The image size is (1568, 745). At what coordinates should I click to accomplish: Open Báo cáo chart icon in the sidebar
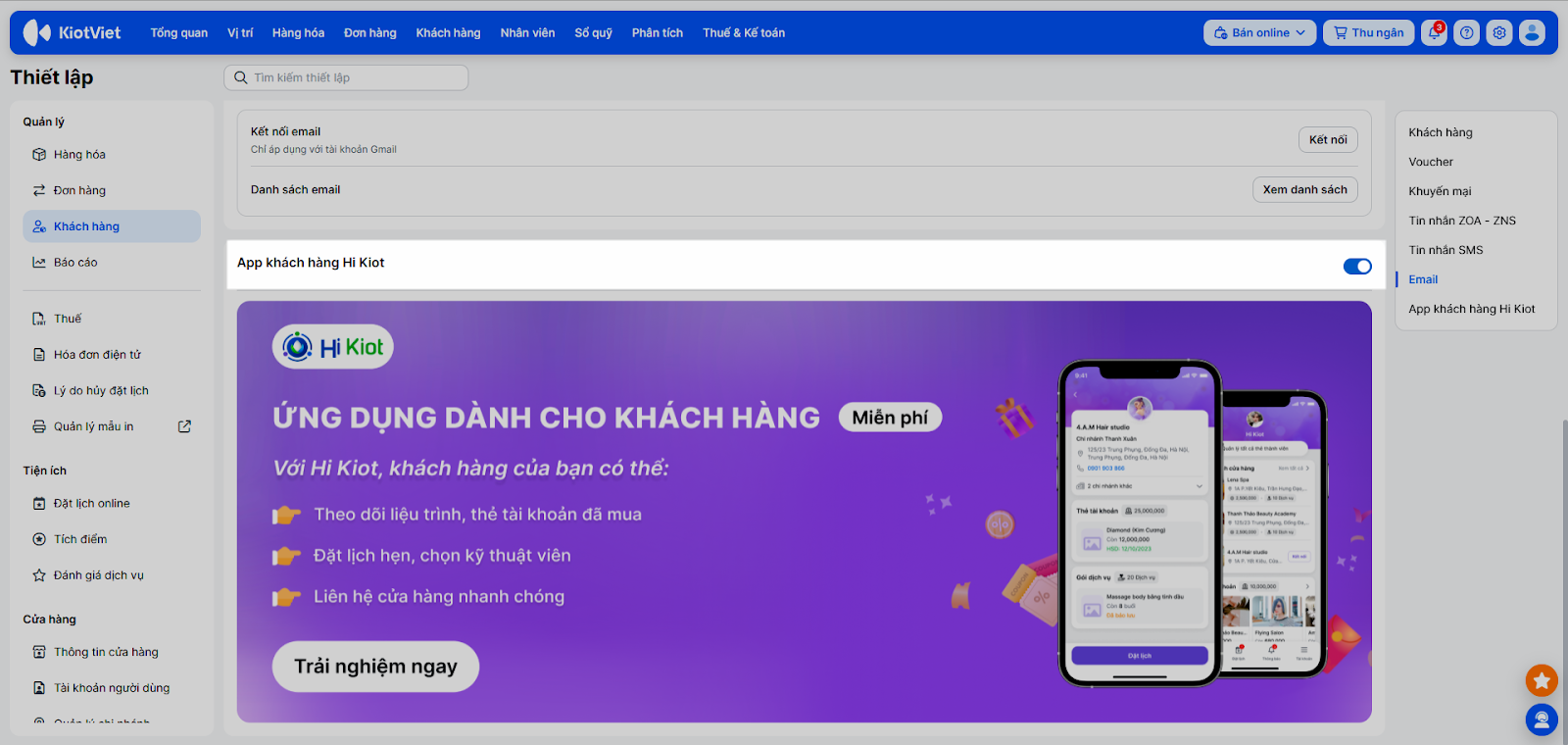click(39, 263)
